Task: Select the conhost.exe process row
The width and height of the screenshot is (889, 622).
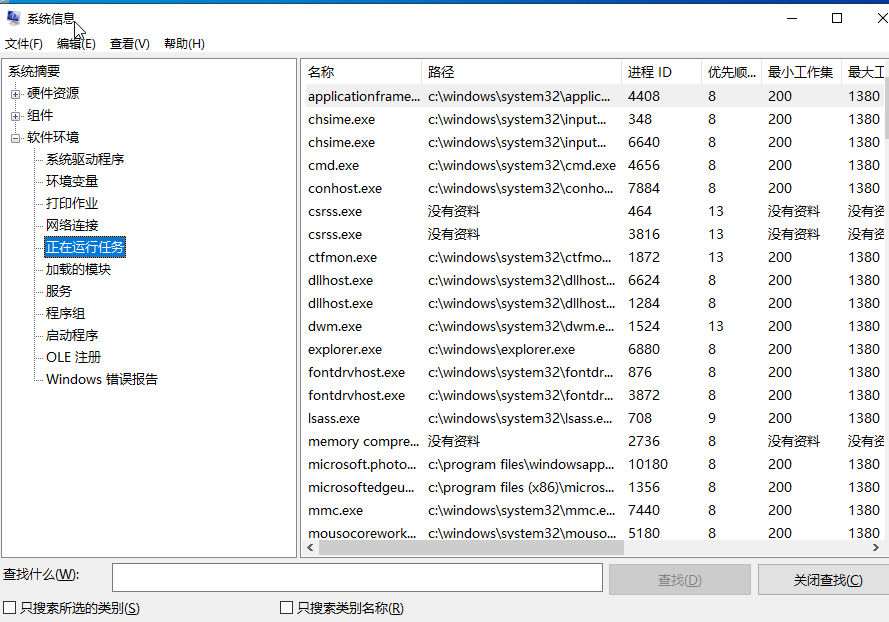Action: [595, 188]
